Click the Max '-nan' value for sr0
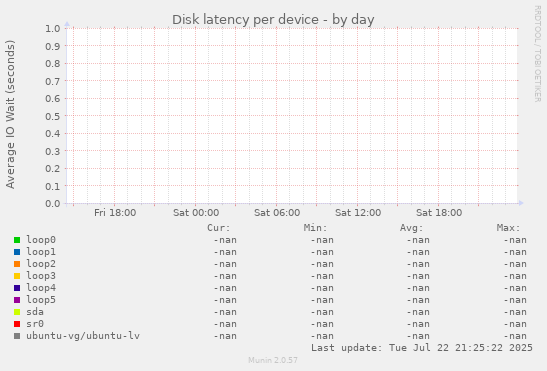Image resolution: width=547 pixels, height=371 pixels. [x=515, y=324]
